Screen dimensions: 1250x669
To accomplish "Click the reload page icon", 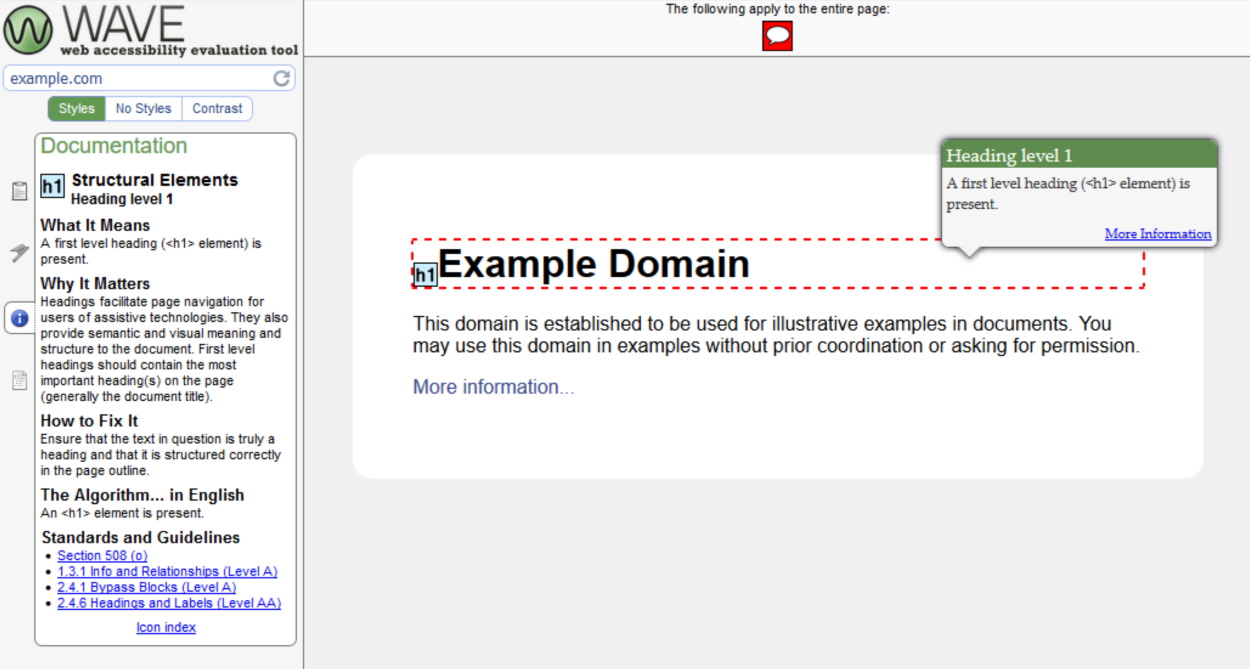I will pos(282,77).
